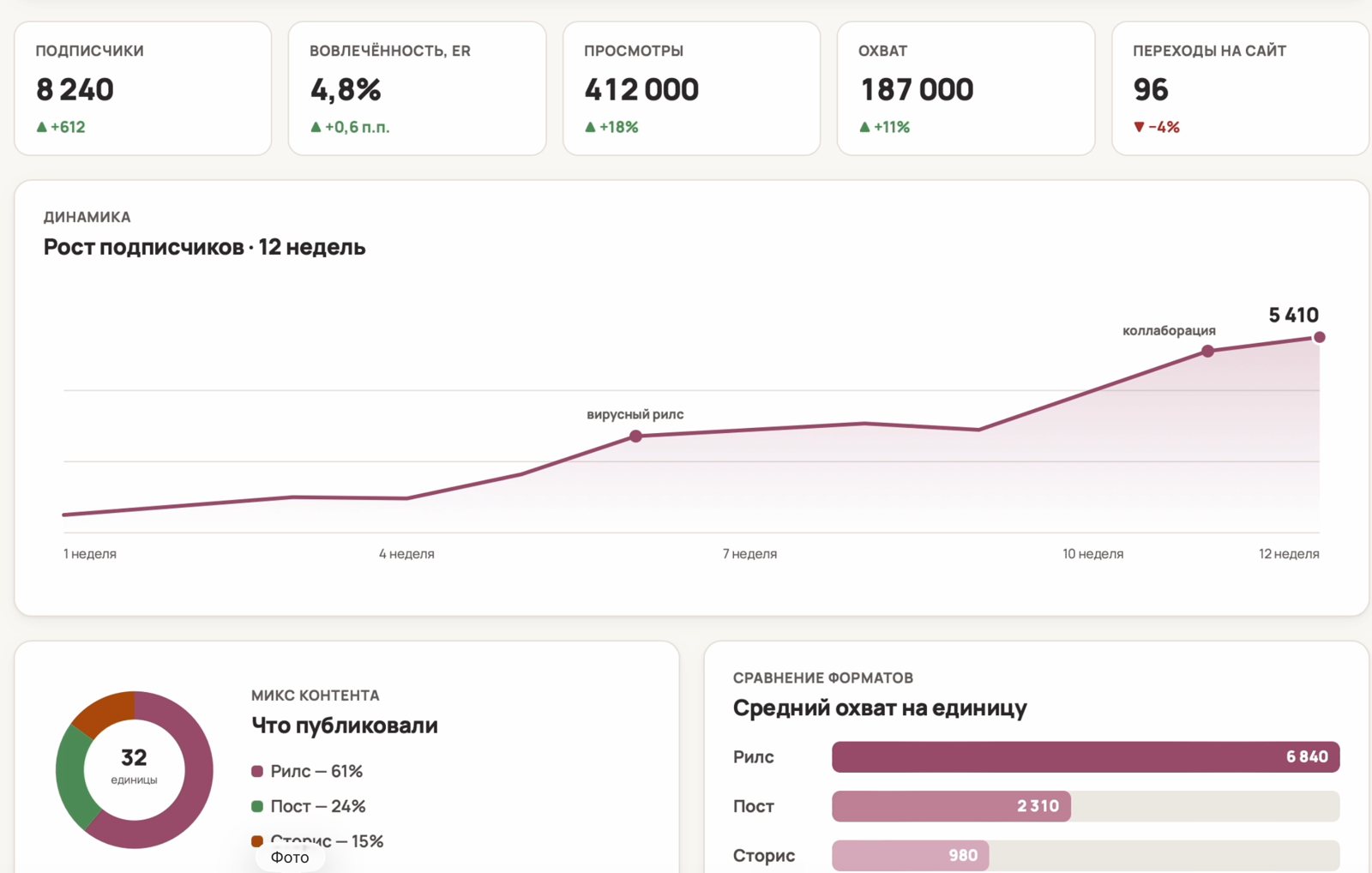Select the Вовлечённость, ER value 4,8%

pyautogui.click(x=346, y=89)
